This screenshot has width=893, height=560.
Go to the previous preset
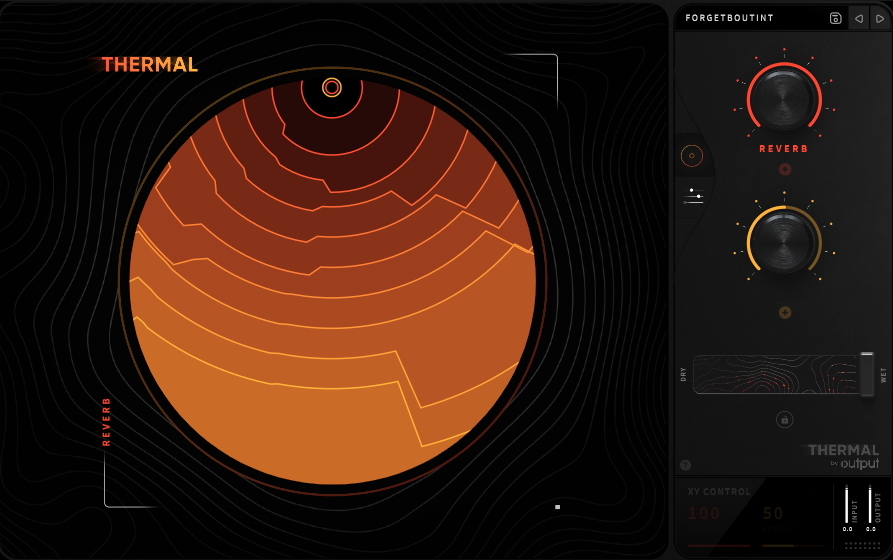click(x=858, y=18)
